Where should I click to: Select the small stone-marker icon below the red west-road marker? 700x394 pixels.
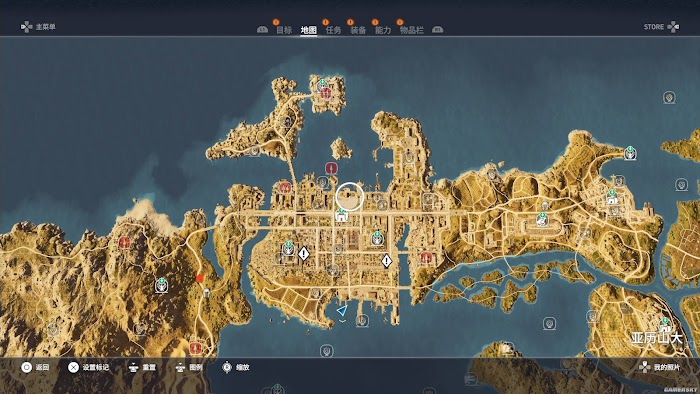tap(207, 293)
